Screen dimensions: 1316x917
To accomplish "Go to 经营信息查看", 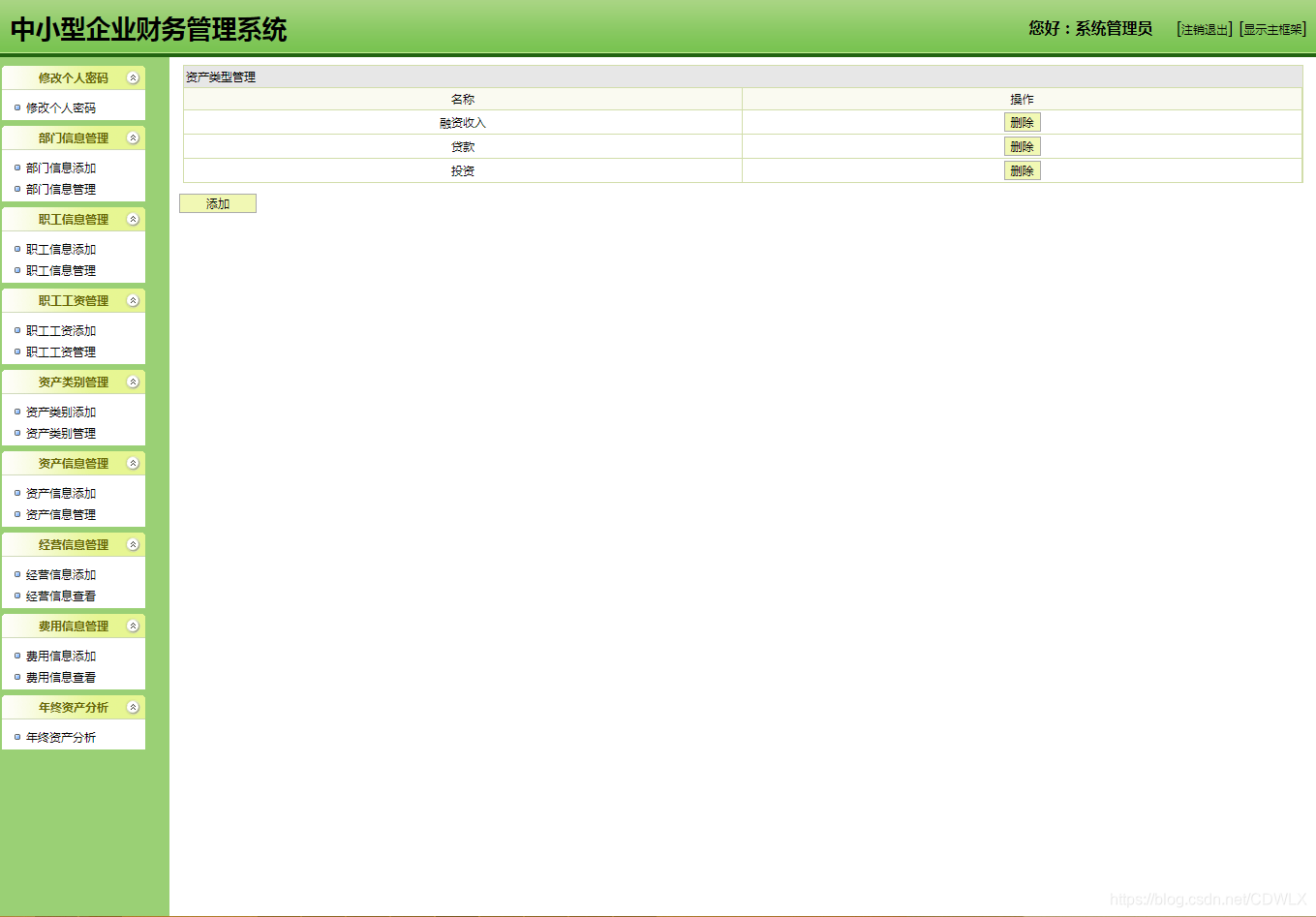I will (x=61, y=596).
